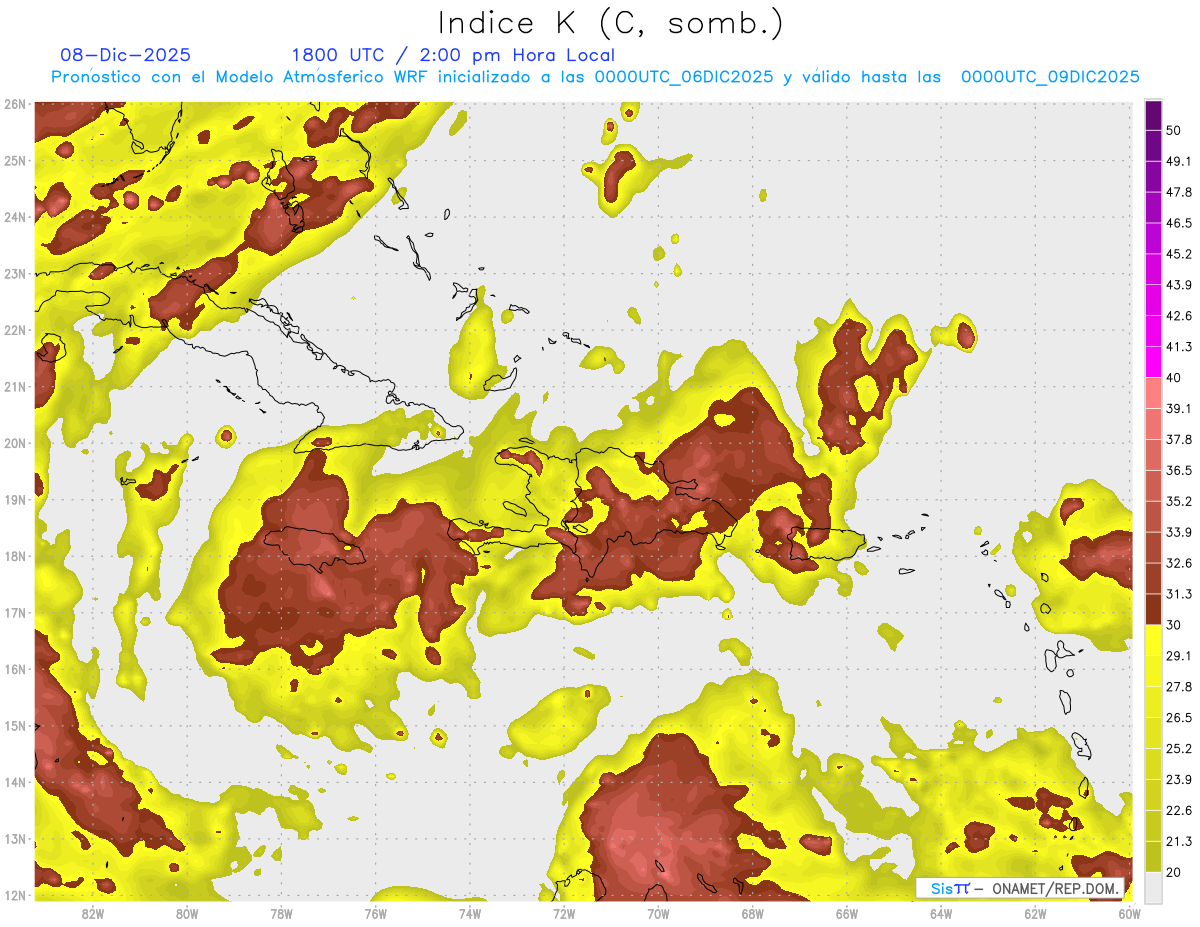
Task: Click the SisTT ONAMET/REP.DOM. logo box
Action: coord(1019,888)
